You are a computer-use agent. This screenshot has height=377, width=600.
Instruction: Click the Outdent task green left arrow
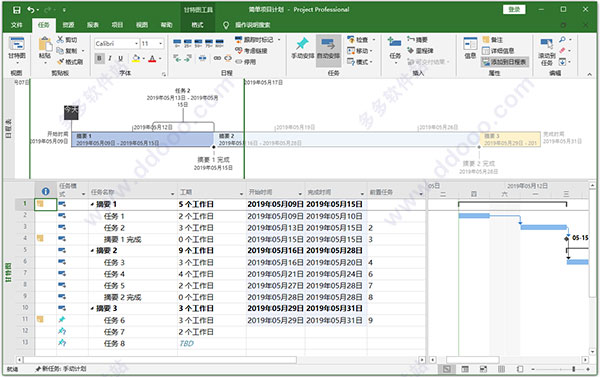[177, 58]
